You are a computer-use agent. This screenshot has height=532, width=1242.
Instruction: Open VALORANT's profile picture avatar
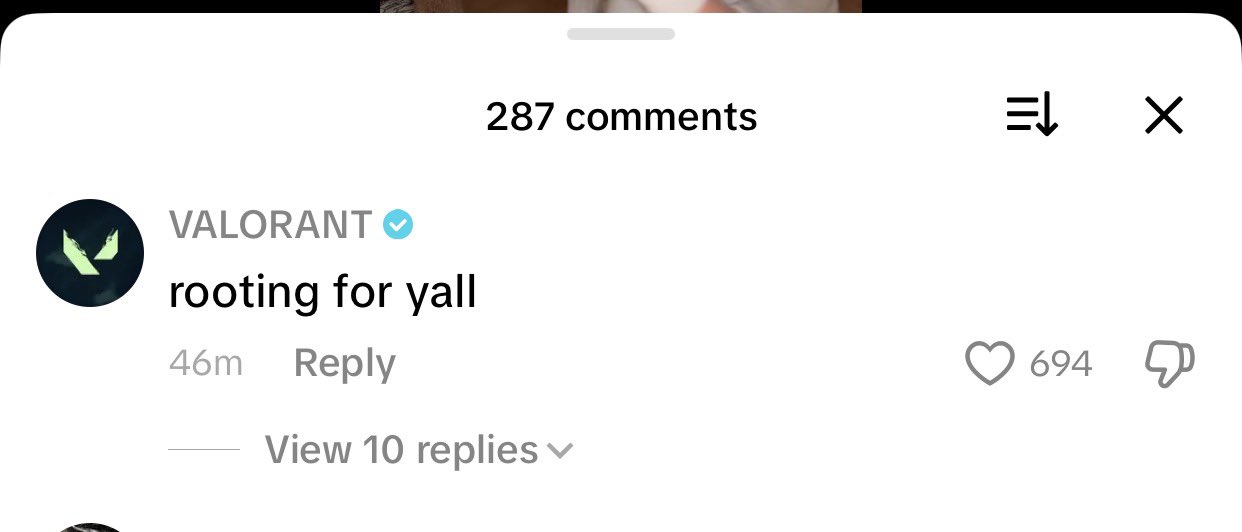click(x=90, y=253)
